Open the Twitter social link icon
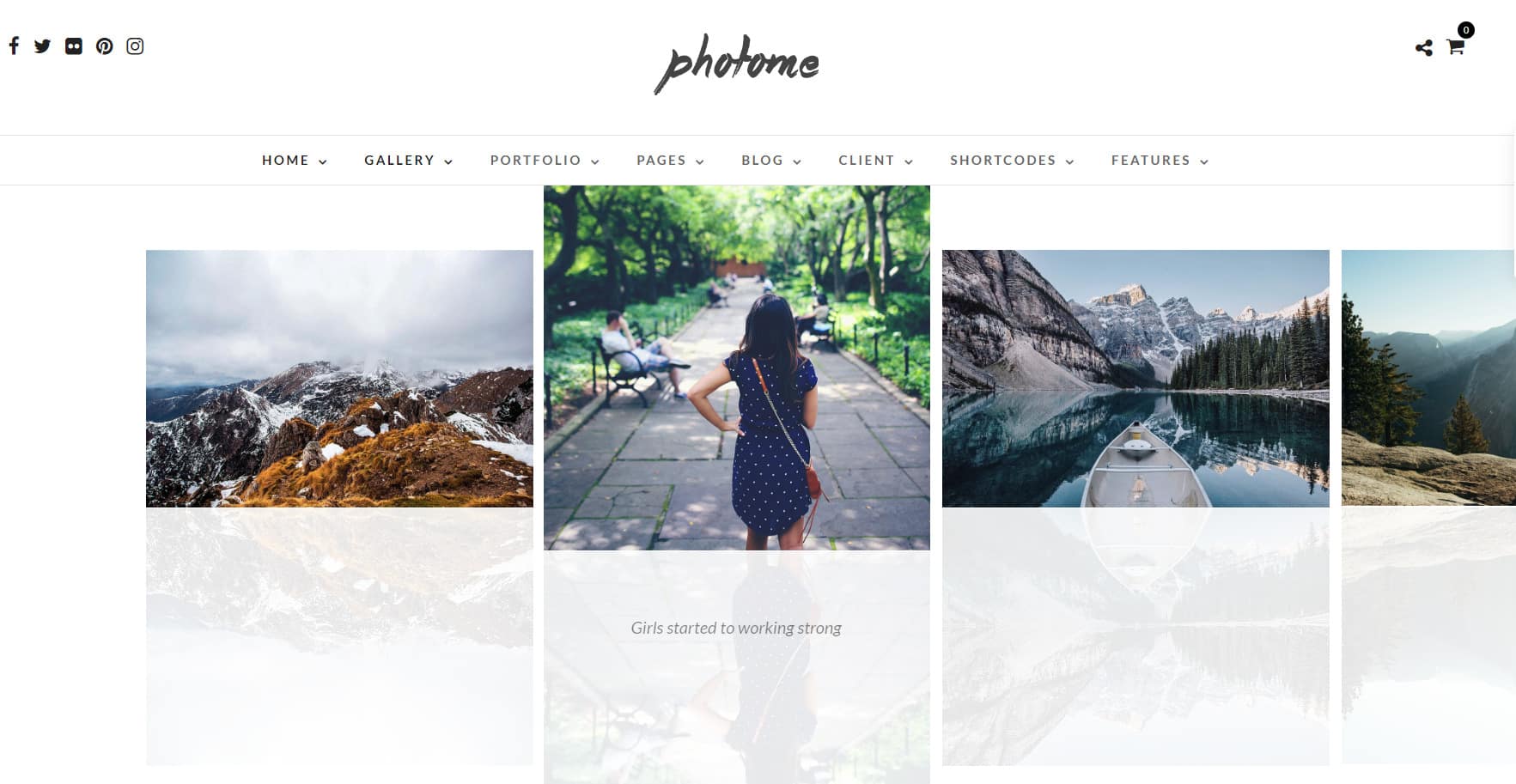Viewport: 1516px width, 784px height. coord(42,46)
